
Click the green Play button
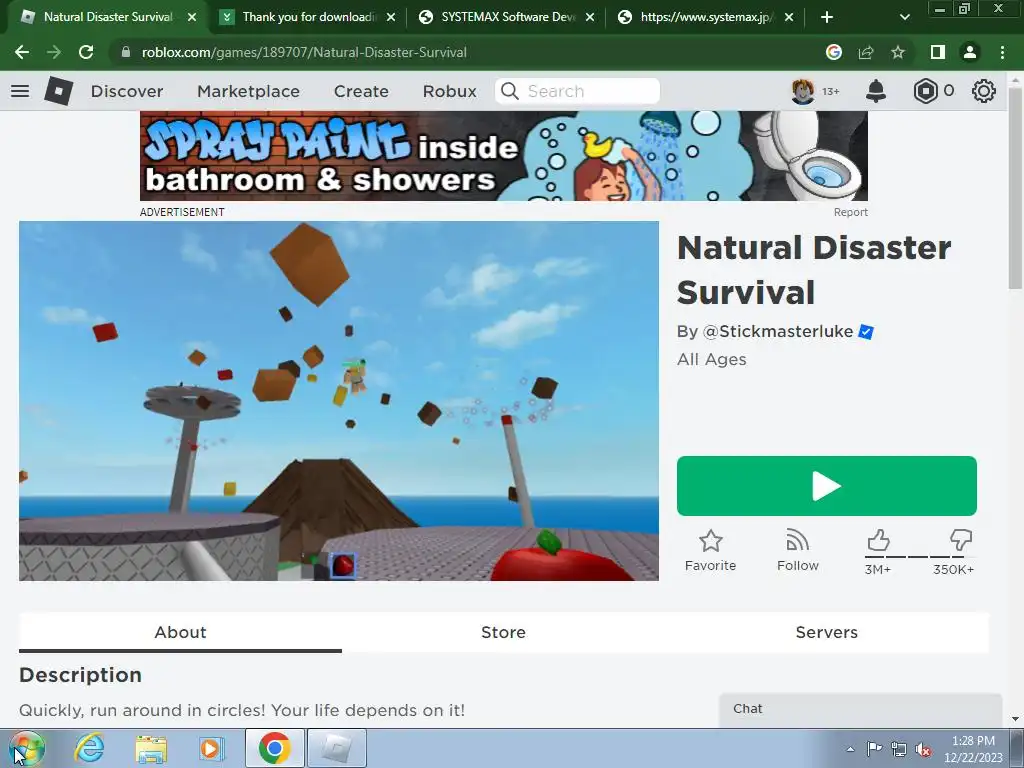[x=827, y=486]
